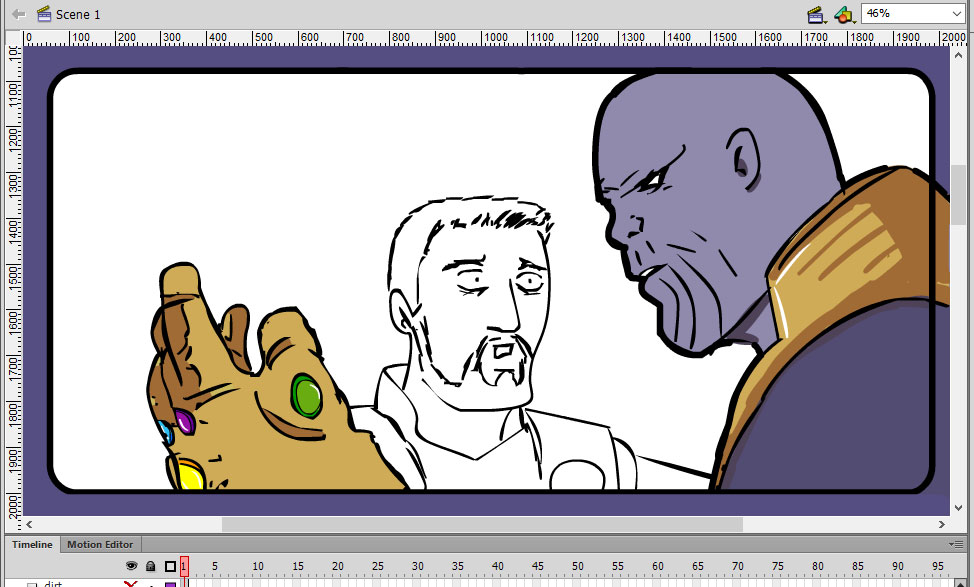Click frame 75 on the timeline ruler
The height and width of the screenshot is (587, 974).
(x=778, y=566)
